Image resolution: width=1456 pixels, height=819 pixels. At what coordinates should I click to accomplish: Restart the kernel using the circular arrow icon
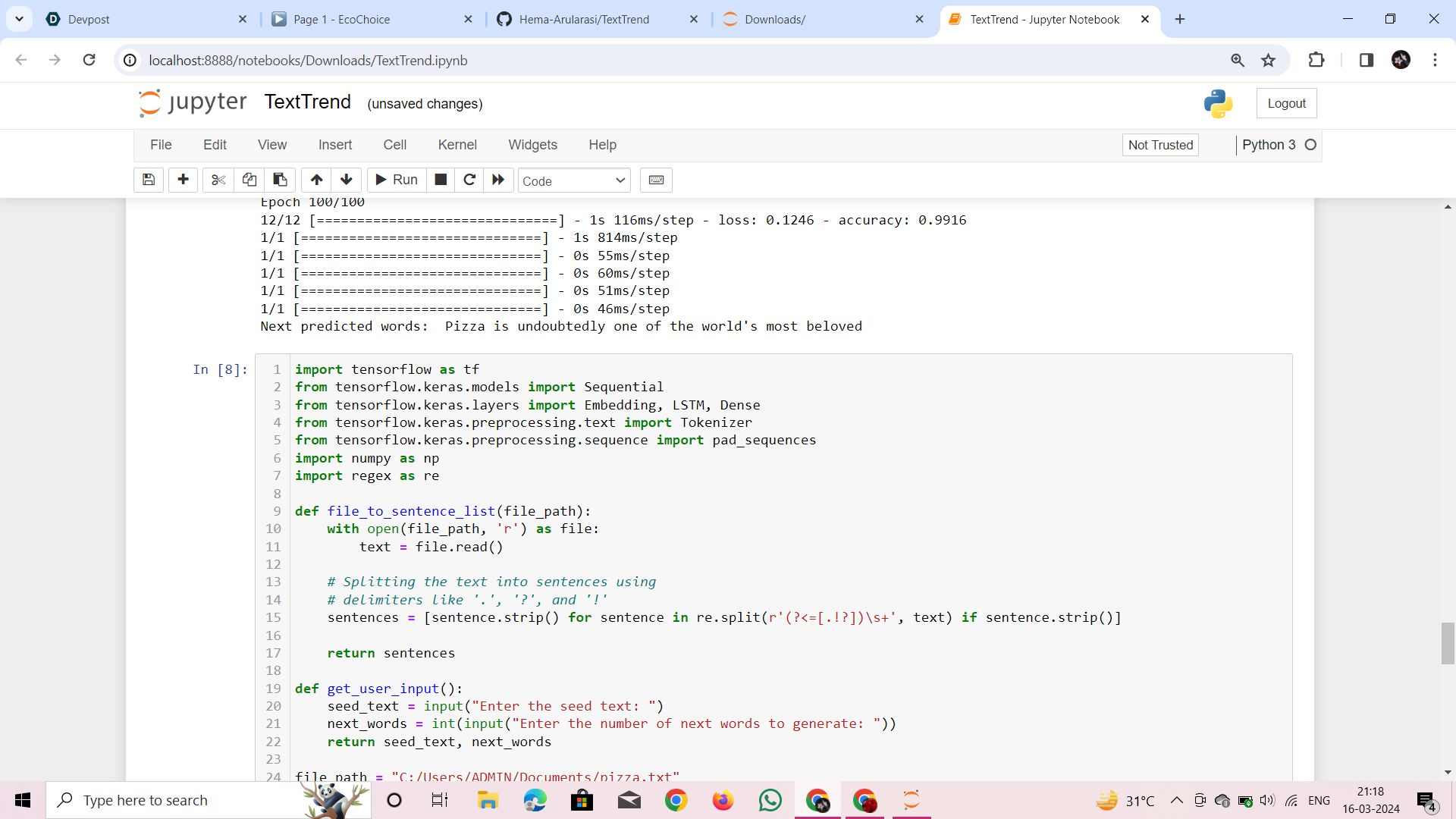pyautogui.click(x=469, y=180)
